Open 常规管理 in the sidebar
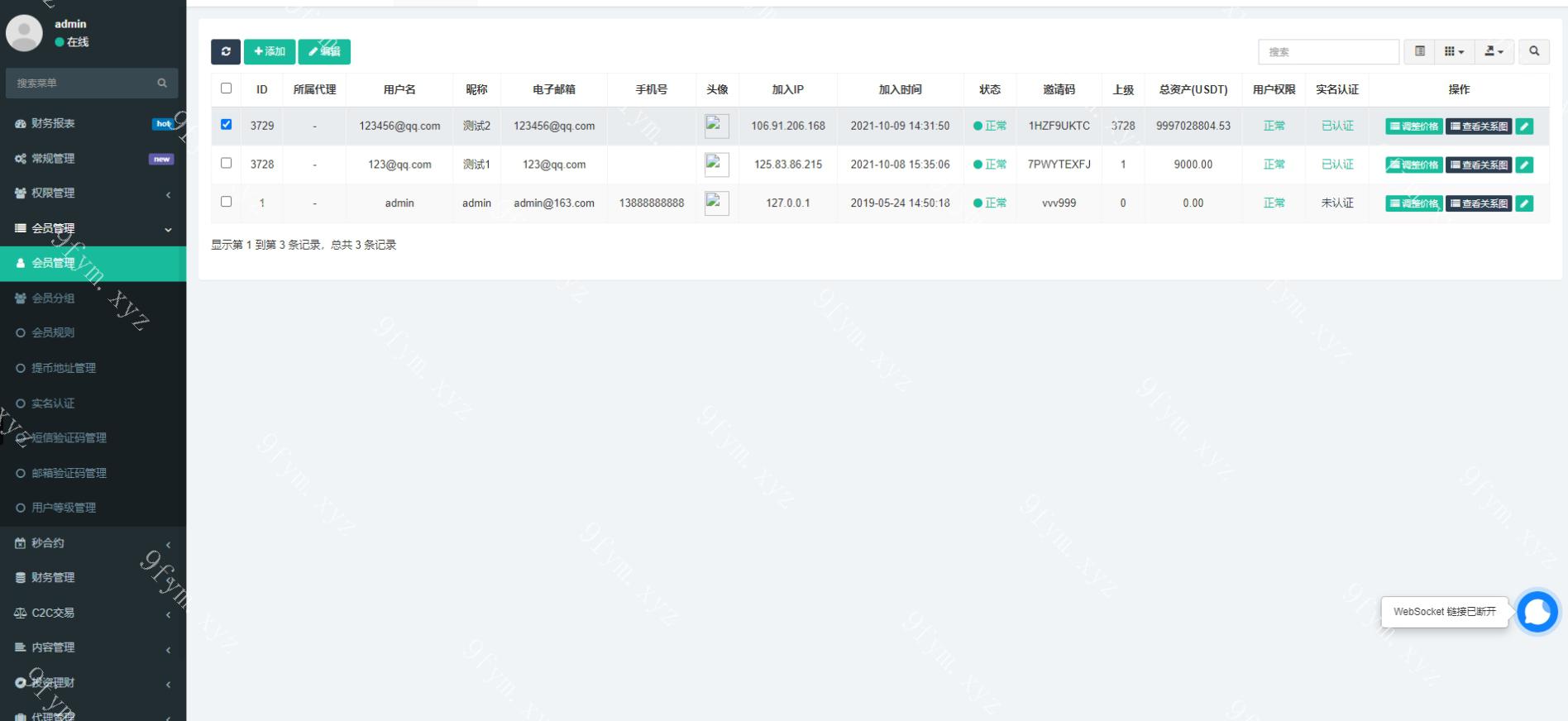This screenshot has width=1568, height=721. tap(93, 158)
